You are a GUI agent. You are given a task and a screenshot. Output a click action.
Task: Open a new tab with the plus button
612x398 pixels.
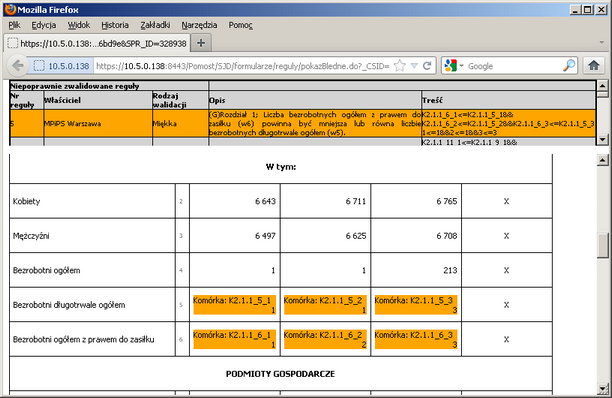coord(201,43)
